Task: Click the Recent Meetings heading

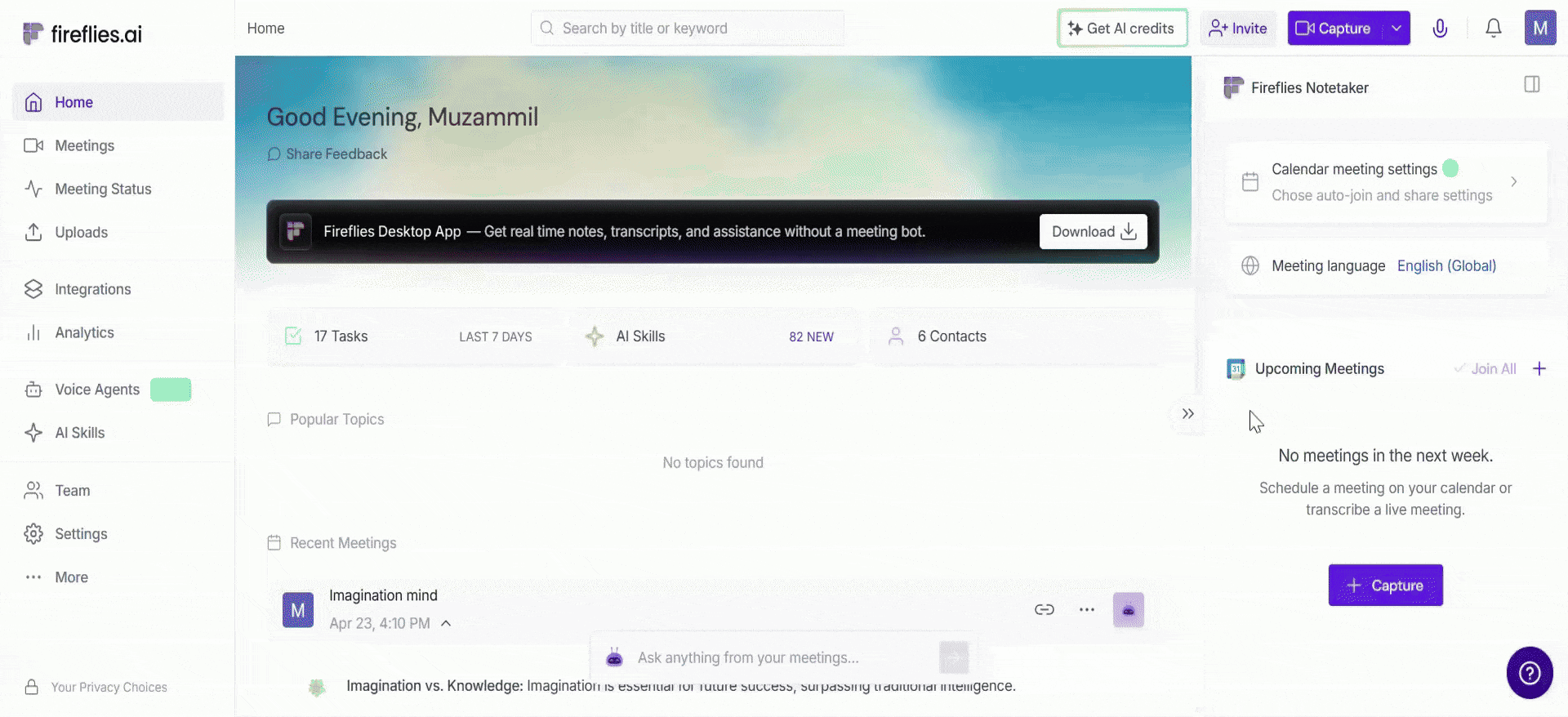Action: coord(343,544)
